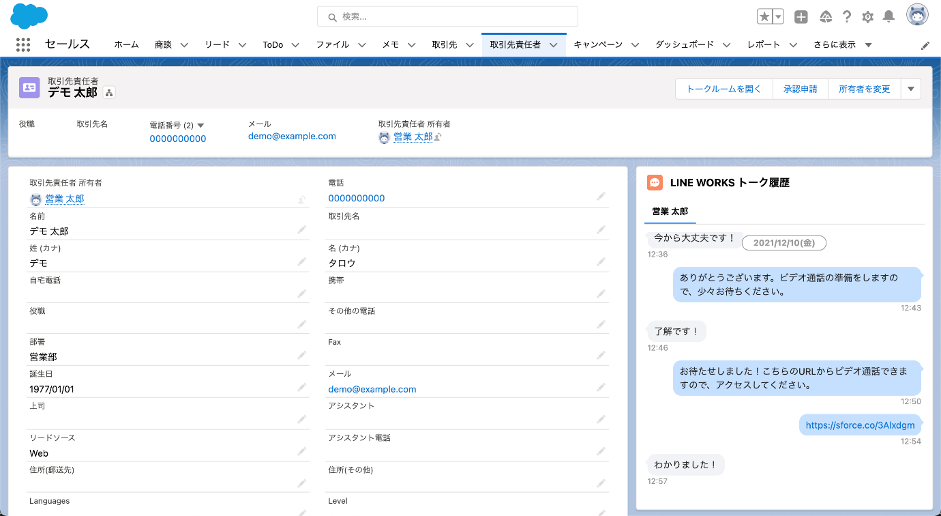
Task: Click the Favorites star icon
Action: coord(765,17)
